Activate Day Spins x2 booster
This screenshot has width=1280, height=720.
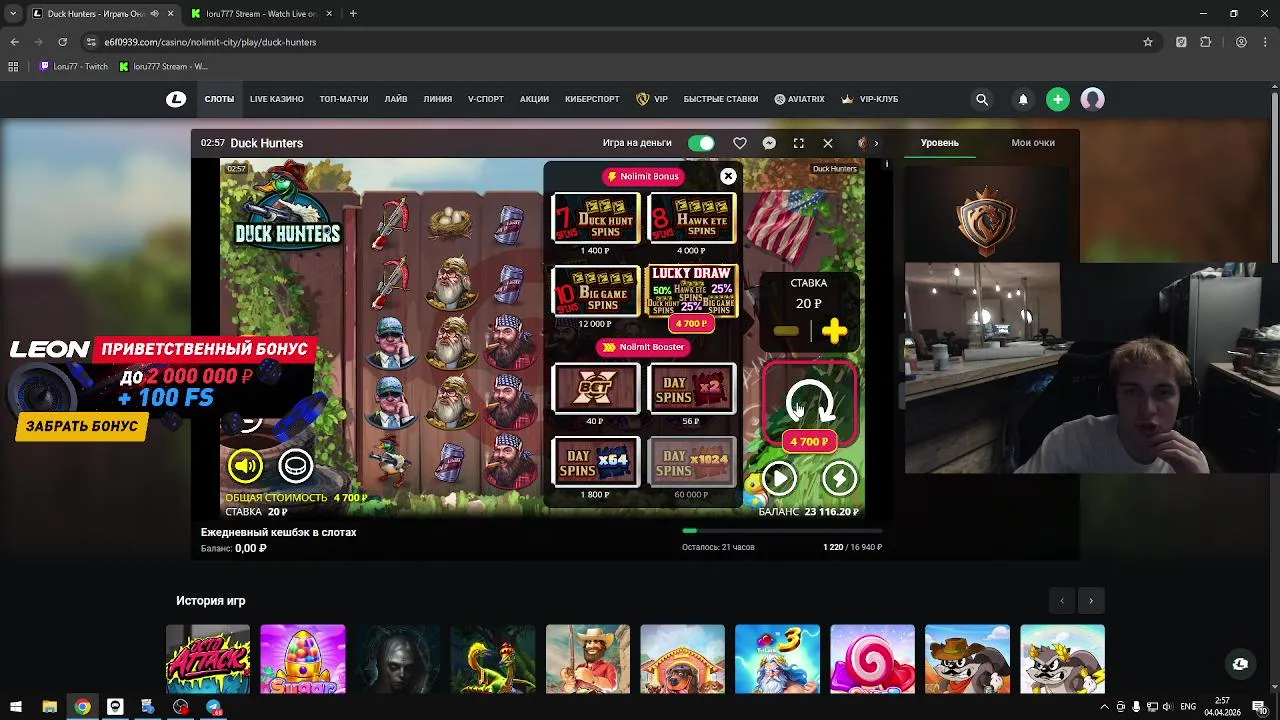click(x=692, y=388)
